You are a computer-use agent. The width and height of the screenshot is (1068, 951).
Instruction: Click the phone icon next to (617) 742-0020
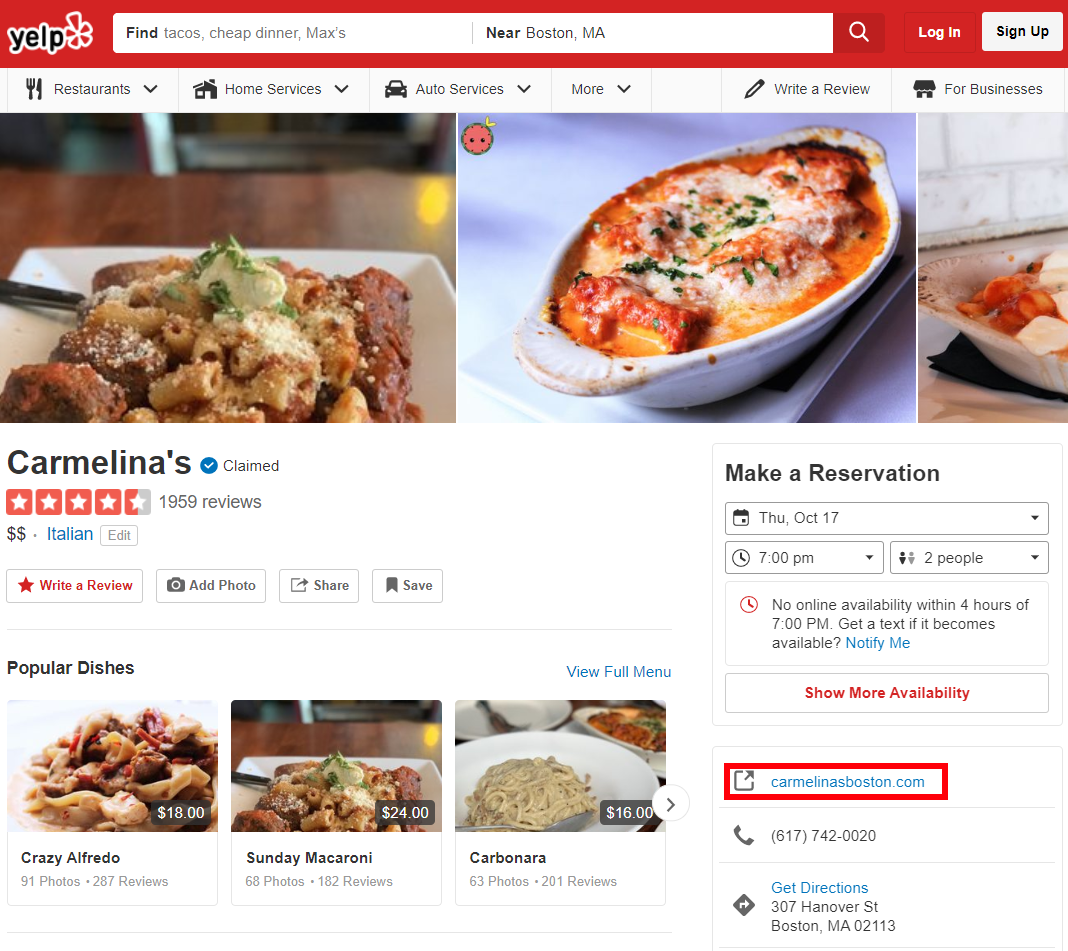point(744,835)
